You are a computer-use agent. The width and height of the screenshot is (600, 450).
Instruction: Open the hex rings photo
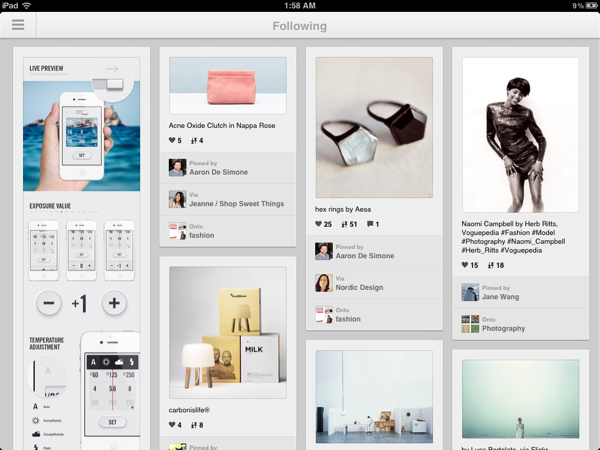374,127
